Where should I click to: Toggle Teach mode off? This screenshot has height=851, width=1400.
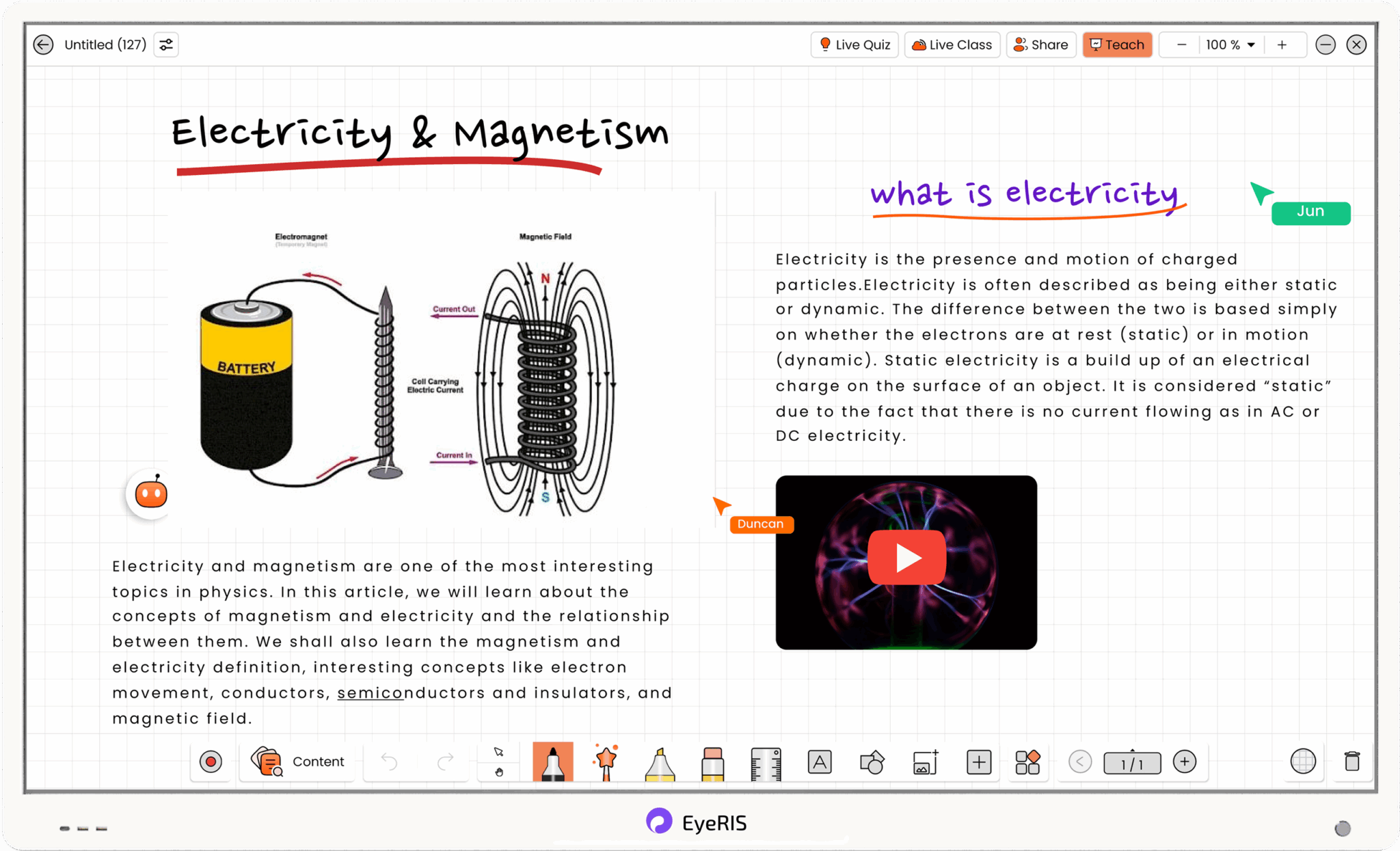coord(1117,44)
